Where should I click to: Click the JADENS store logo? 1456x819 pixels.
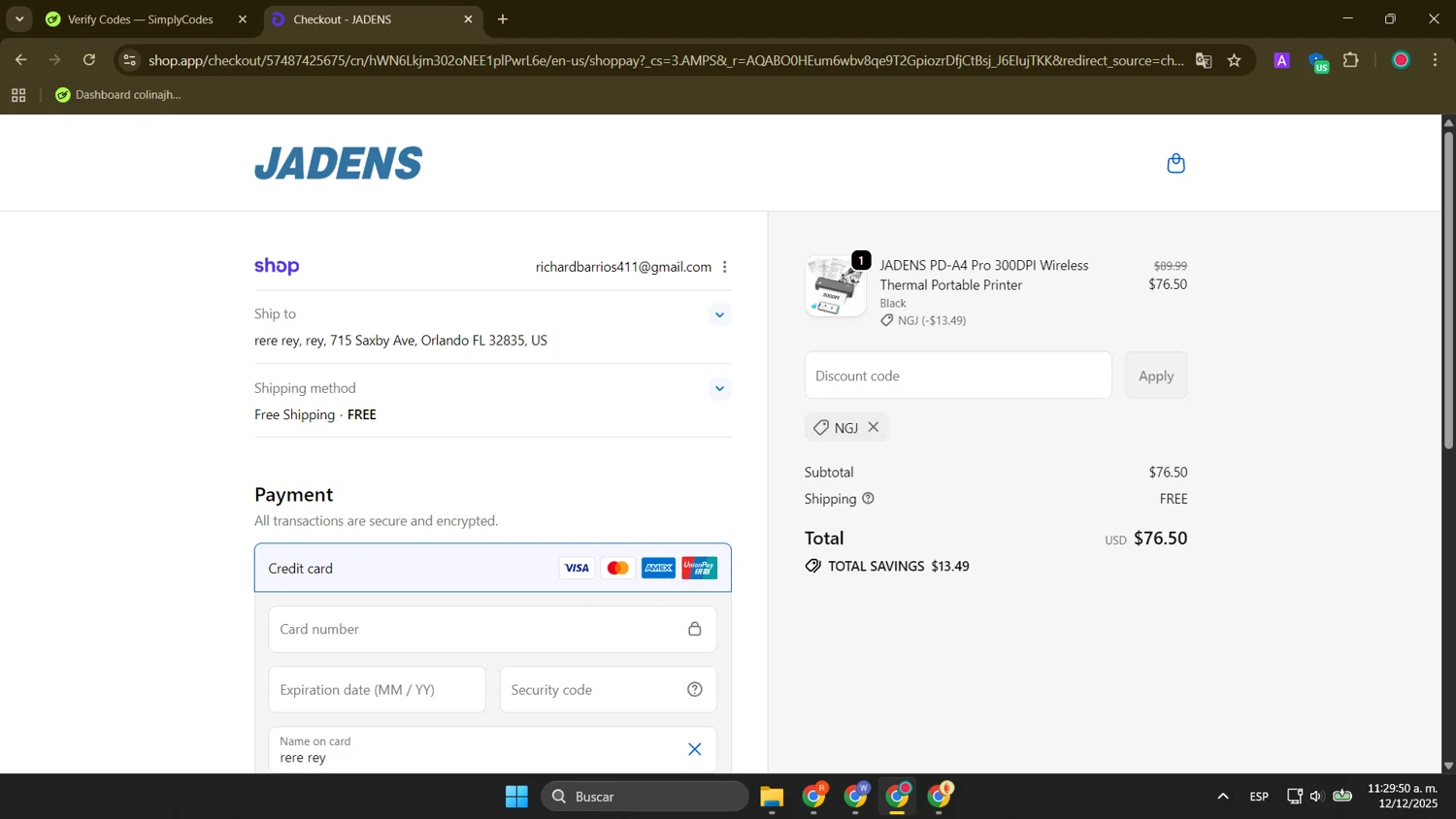click(339, 163)
